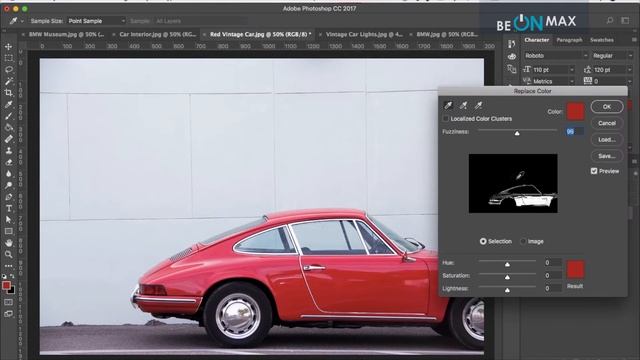Click the selection mask preview thumbnail
The image size is (640, 360).
tap(513, 183)
